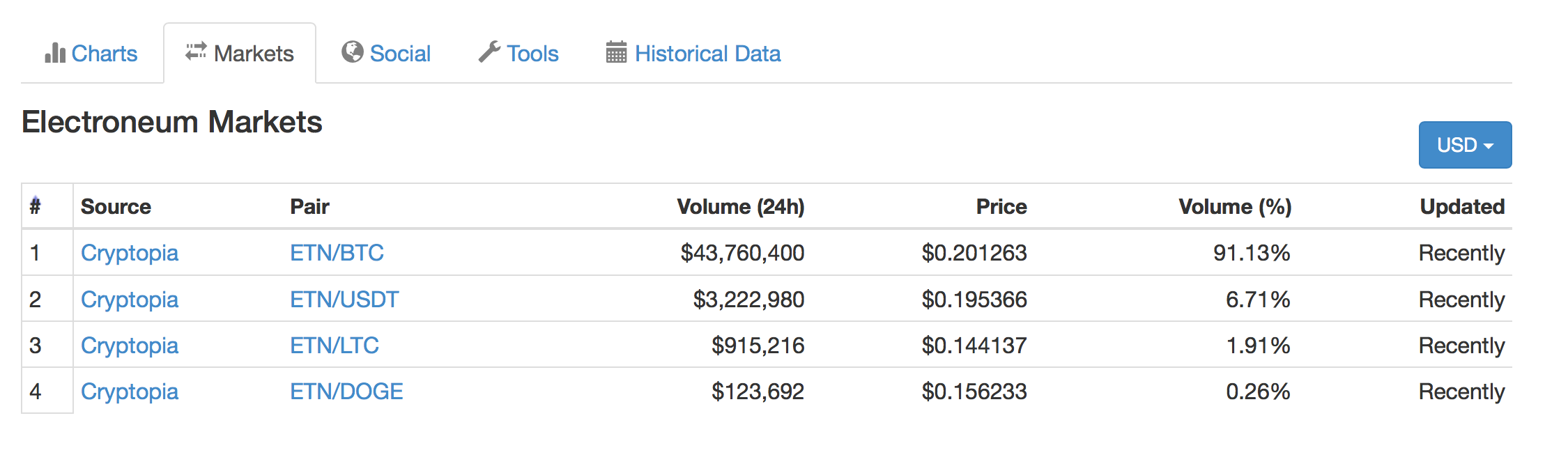The width and height of the screenshot is (1568, 464).
Task: Sort by the Price column header
Action: tap(1001, 207)
